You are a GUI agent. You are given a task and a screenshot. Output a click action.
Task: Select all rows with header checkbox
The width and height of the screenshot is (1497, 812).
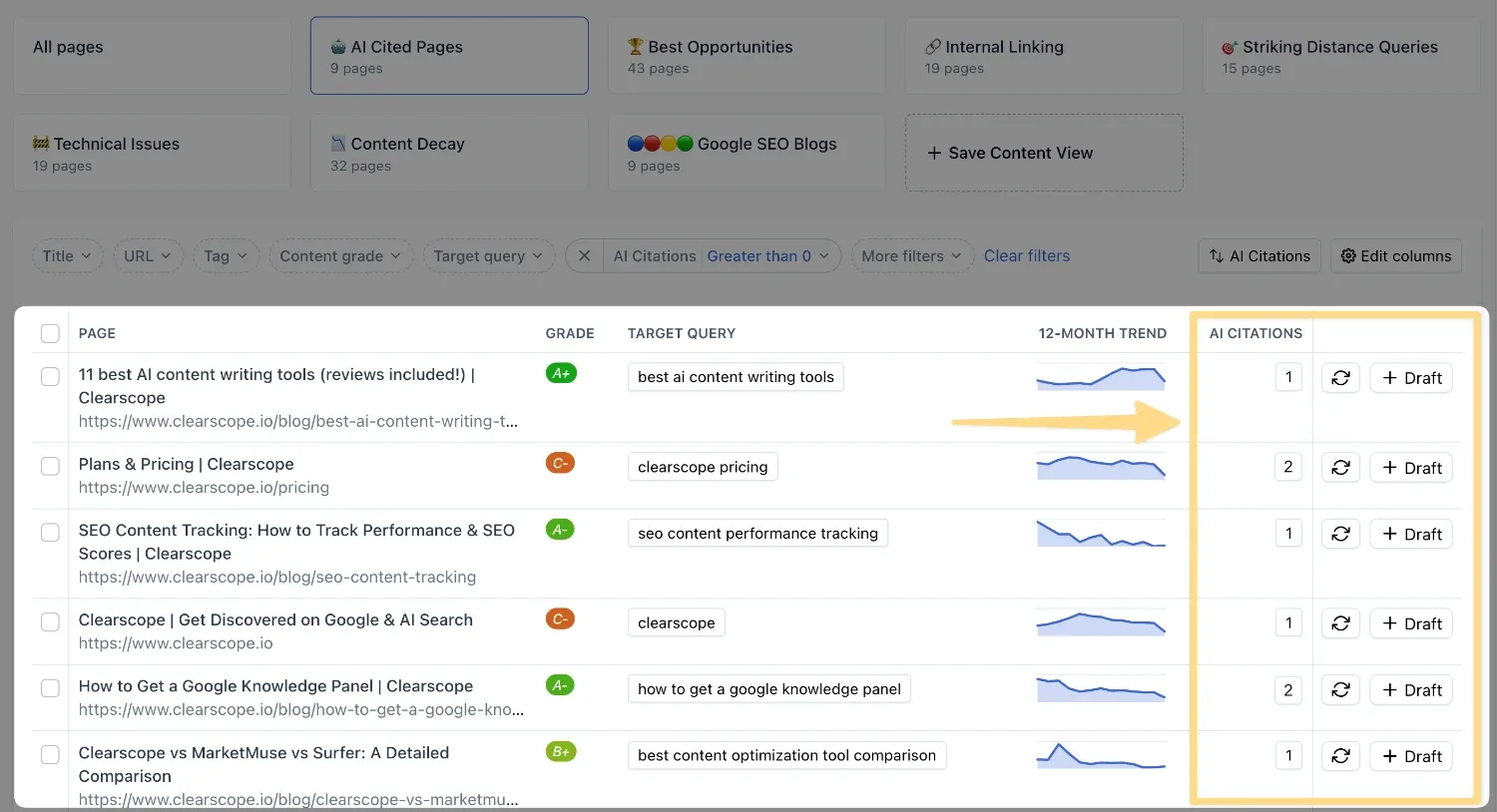click(x=50, y=333)
